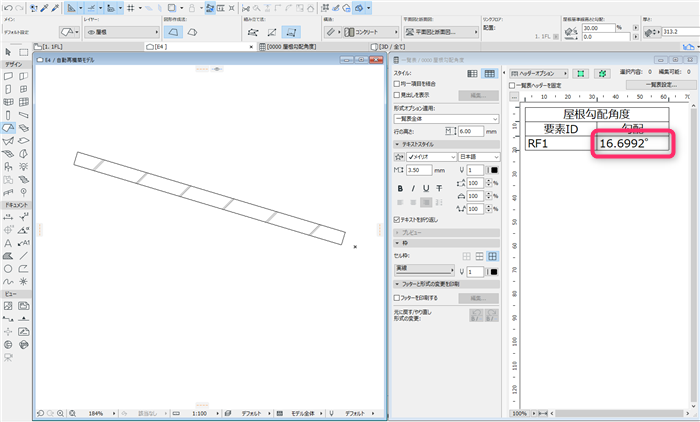Click the Redo icon in the top toolbar
This screenshot has width=700, height=422.
coord(19,8)
